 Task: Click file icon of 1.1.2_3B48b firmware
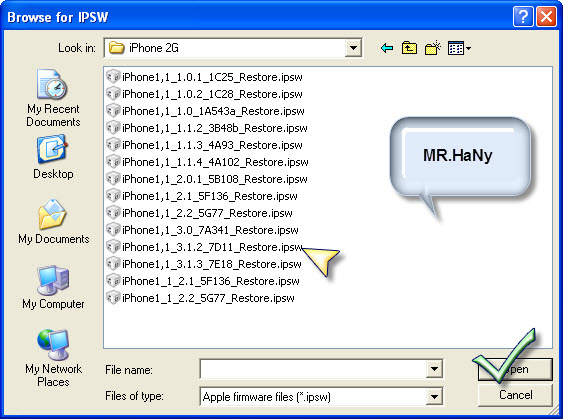113,127
